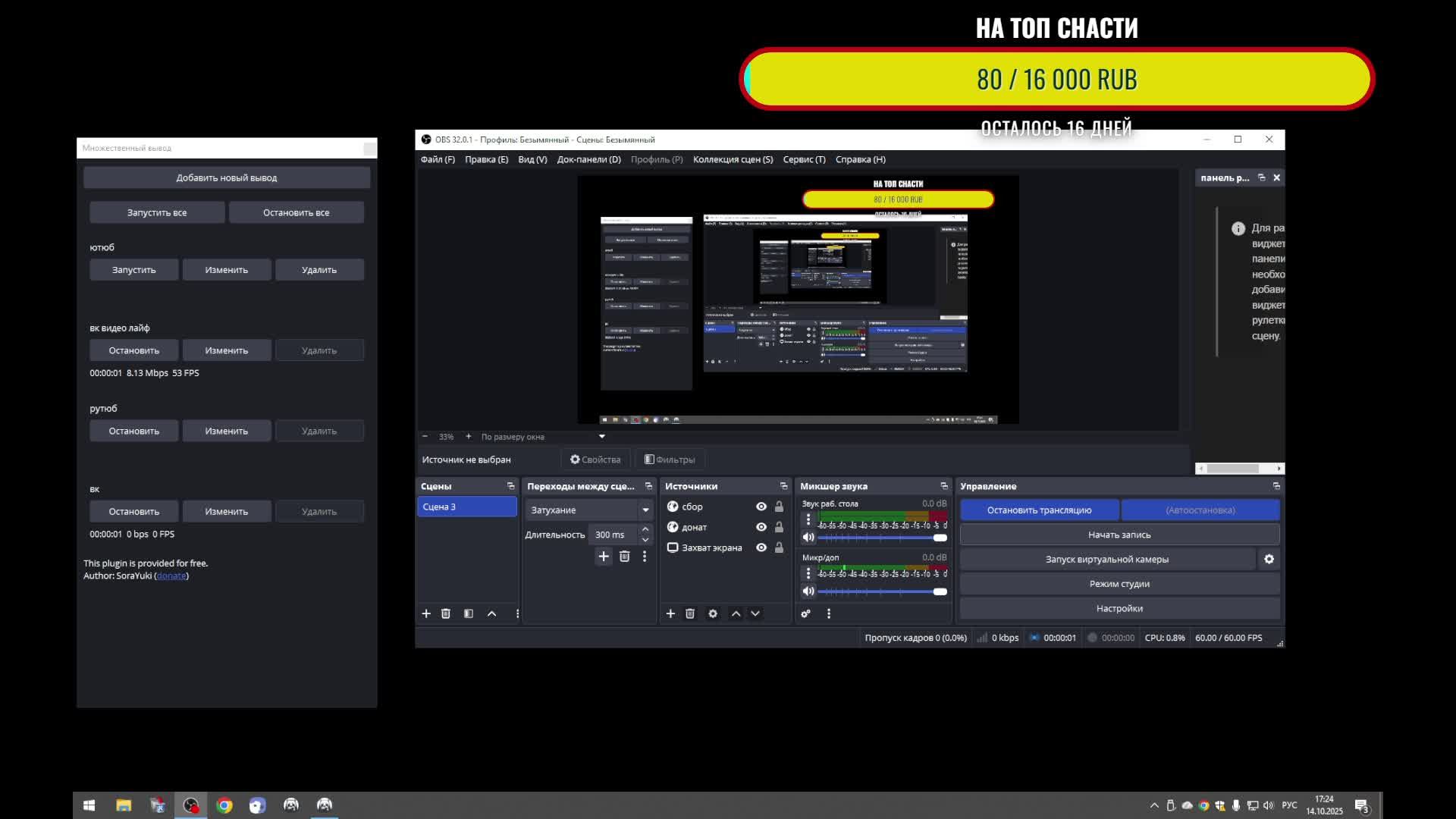Click the donate link in plugin panel
The image size is (1456, 819).
[171, 576]
